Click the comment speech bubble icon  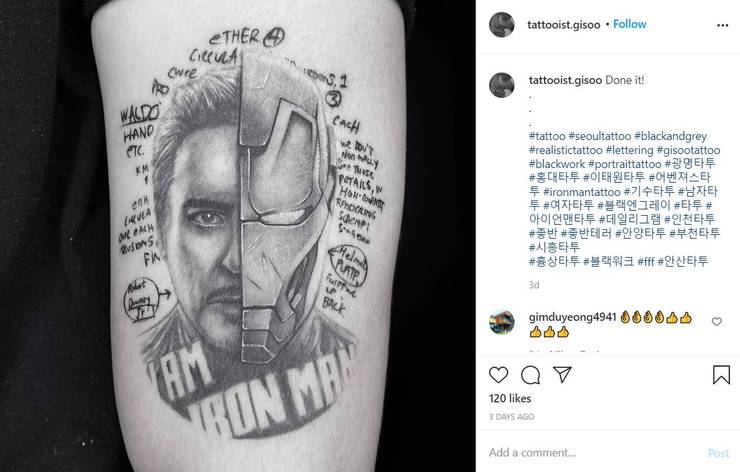tap(534, 375)
